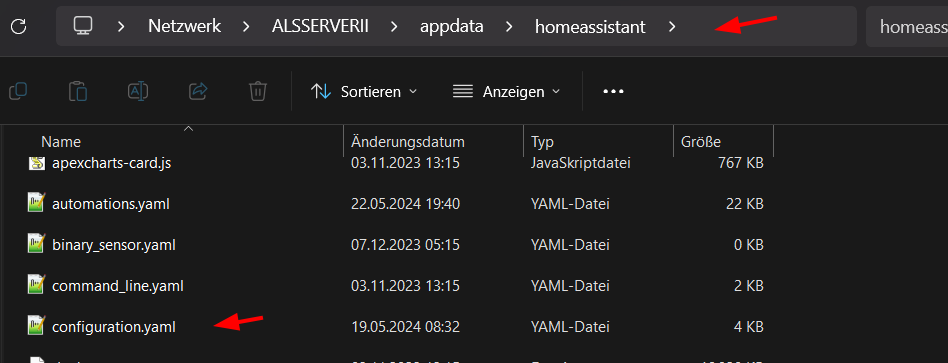This screenshot has width=948, height=363.
Task: Open the Sortieren dropdown
Action: [363, 91]
